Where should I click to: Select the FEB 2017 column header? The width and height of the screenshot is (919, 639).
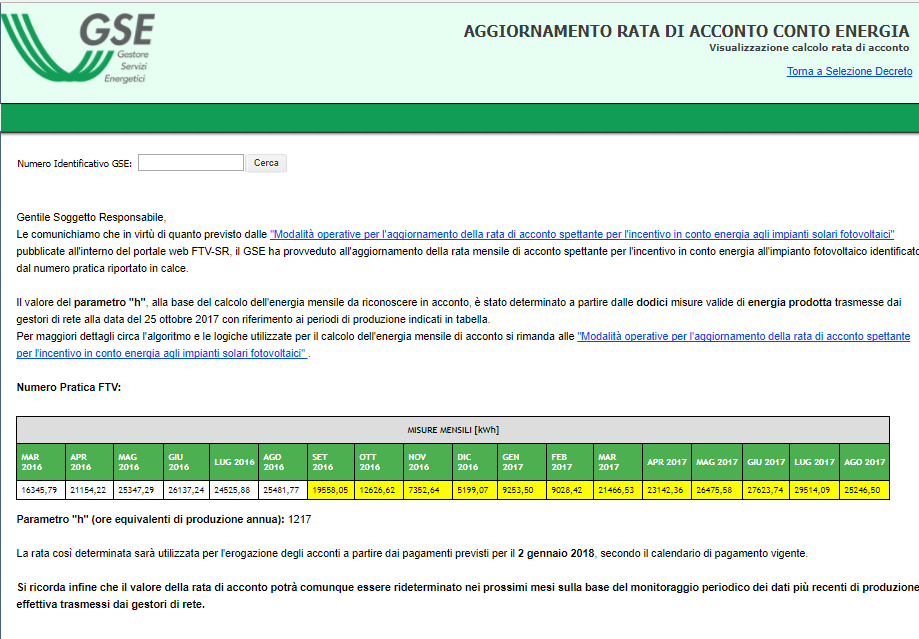pos(570,462)
